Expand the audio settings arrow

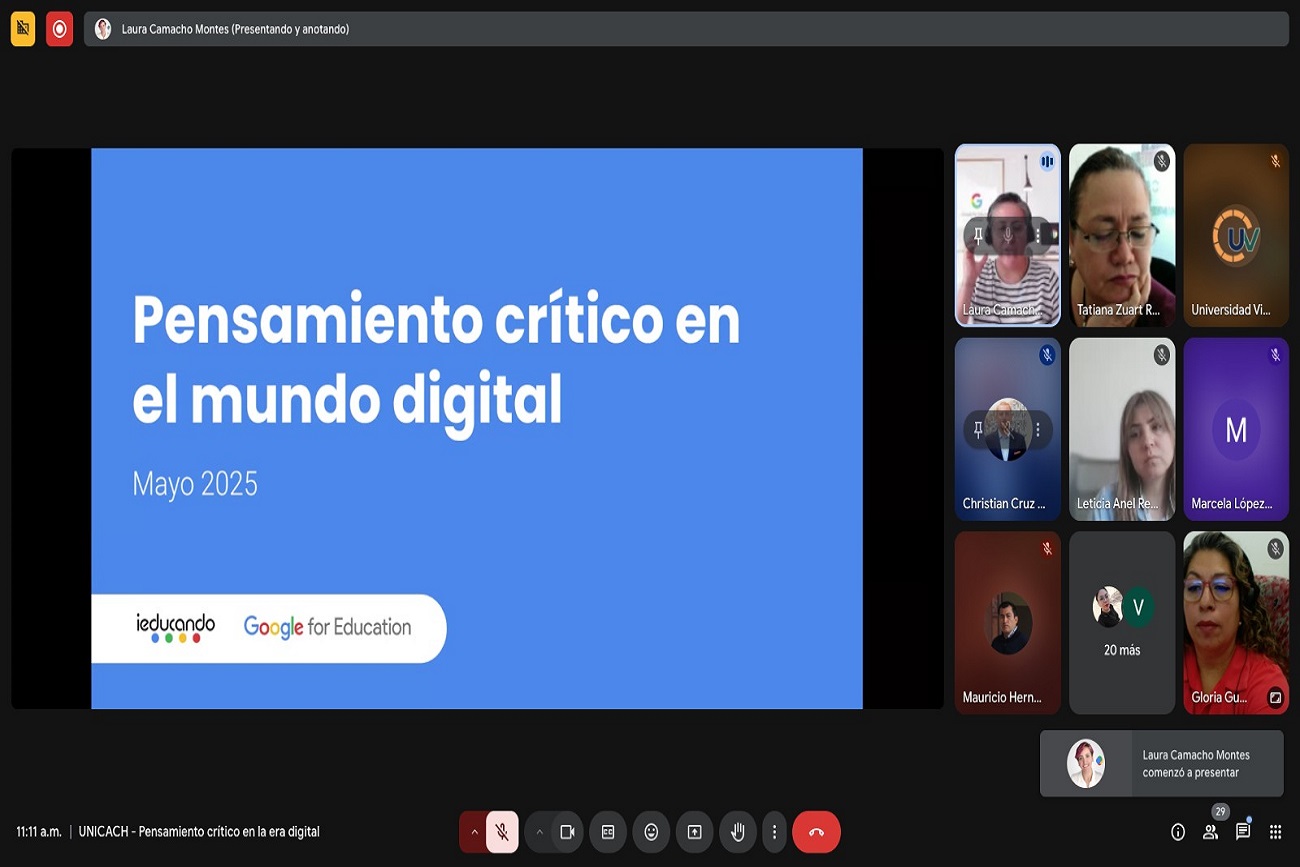[474, 832]
